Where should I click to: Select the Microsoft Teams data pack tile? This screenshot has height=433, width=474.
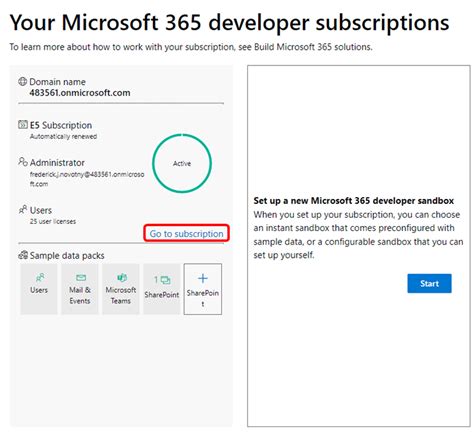coord(121,289)
